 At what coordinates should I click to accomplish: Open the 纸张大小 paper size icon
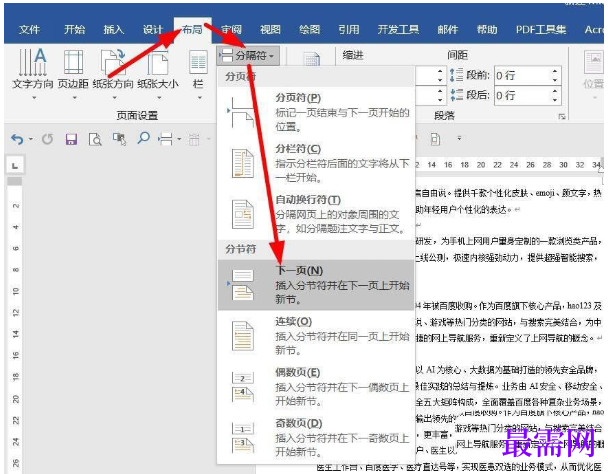pyautogui.click(x=158, y=63)
